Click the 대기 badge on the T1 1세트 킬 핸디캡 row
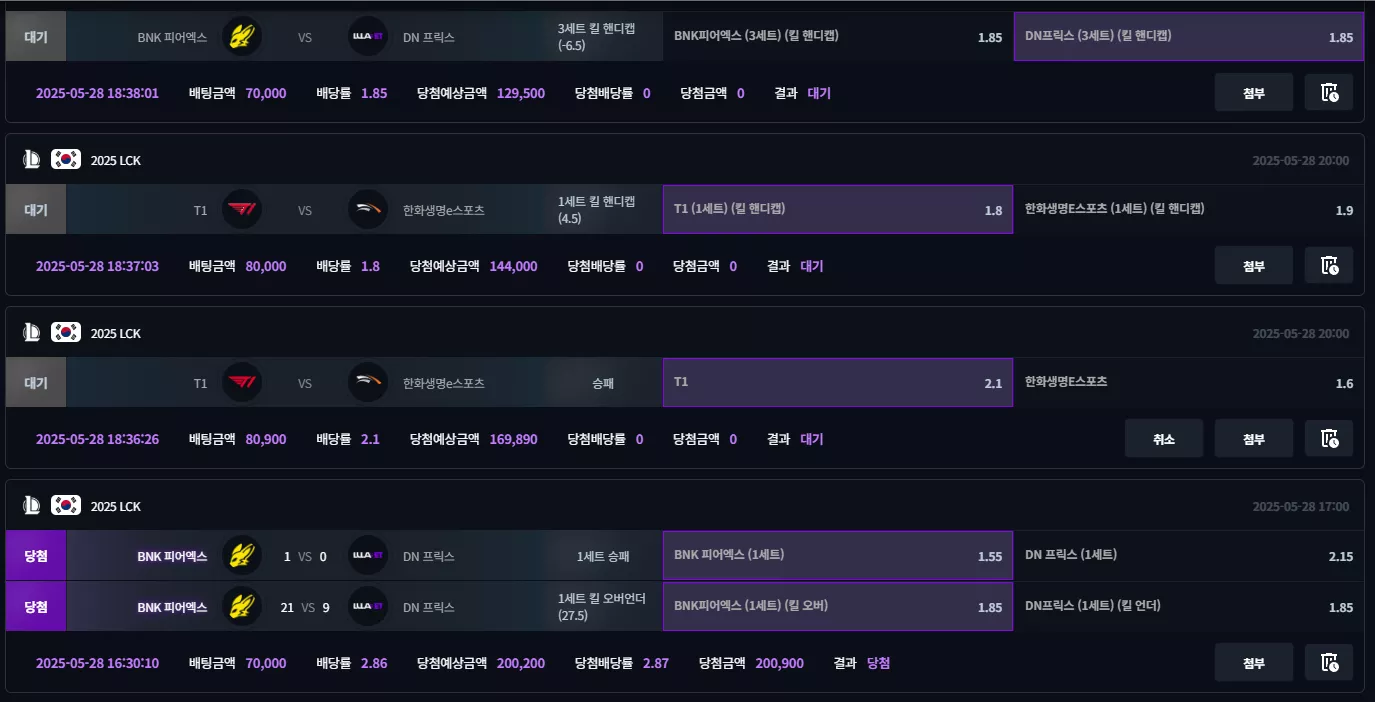This screenshot has height=702, width=1375. click(x=36, y=209)
